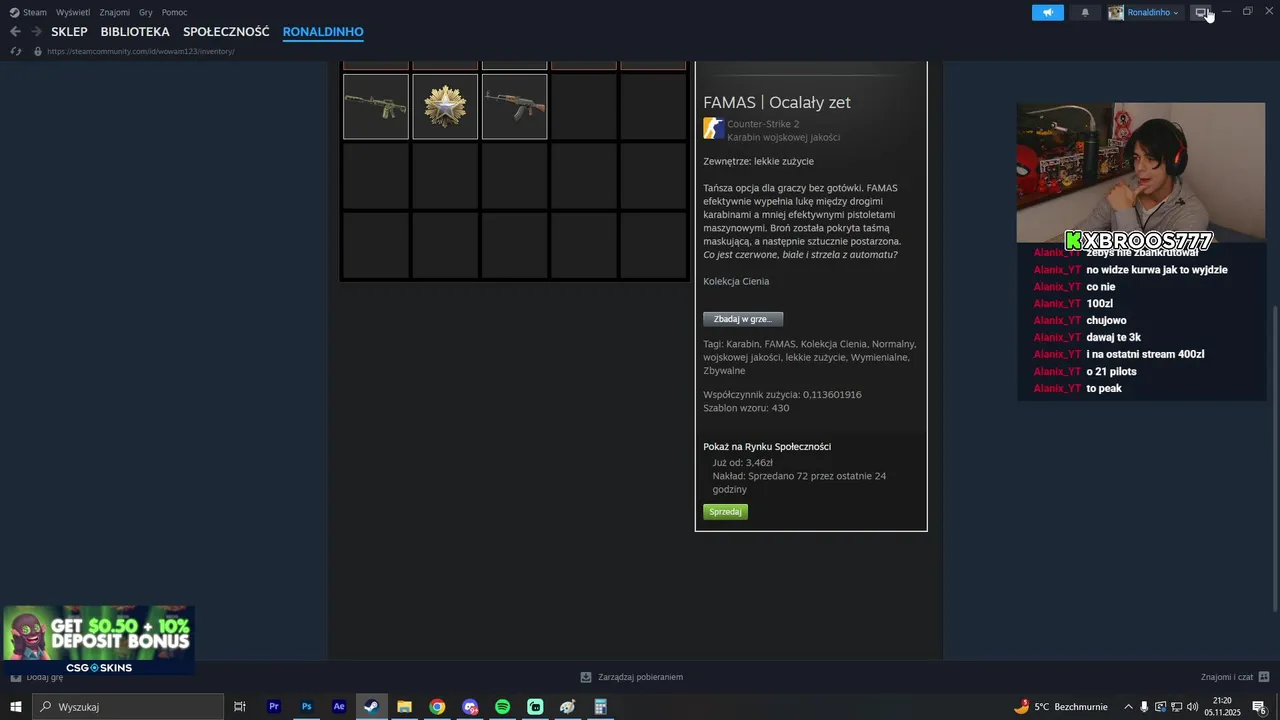Launch Adobe After Effects from taskbar
The image size is (1280, 720).
[339, 707]
